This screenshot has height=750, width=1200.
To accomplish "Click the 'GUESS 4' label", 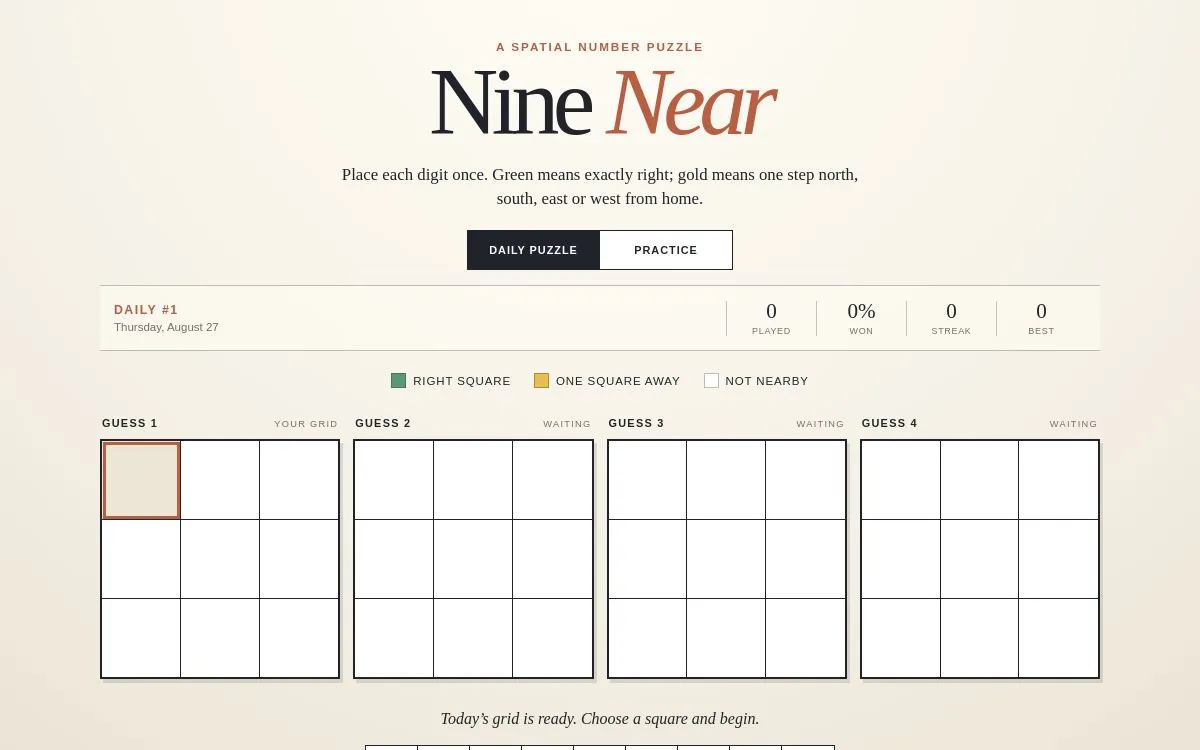I will [x=890, y=423].
